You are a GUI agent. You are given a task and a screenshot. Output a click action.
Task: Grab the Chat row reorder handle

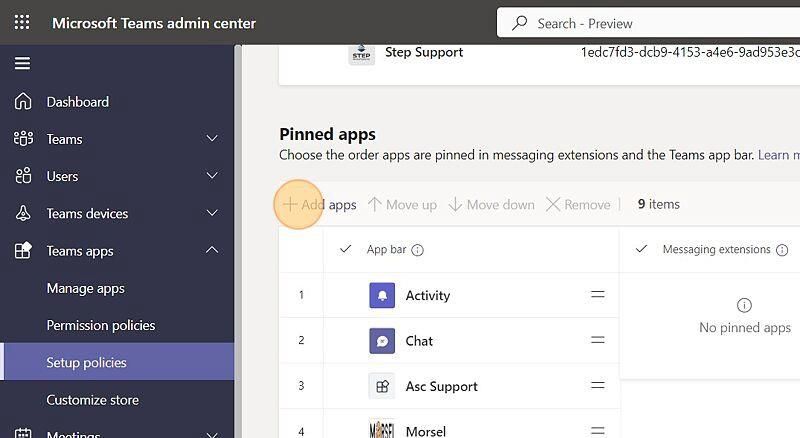coord(597,340)
